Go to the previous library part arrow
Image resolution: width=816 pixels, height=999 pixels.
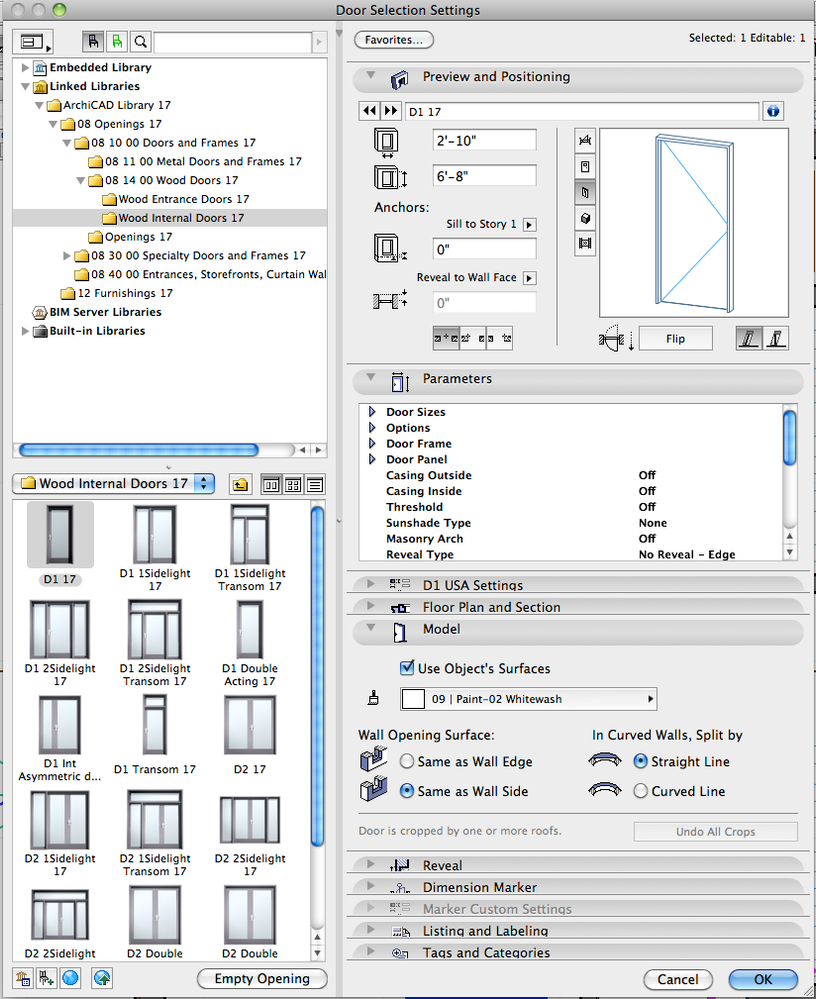(369, 111)
